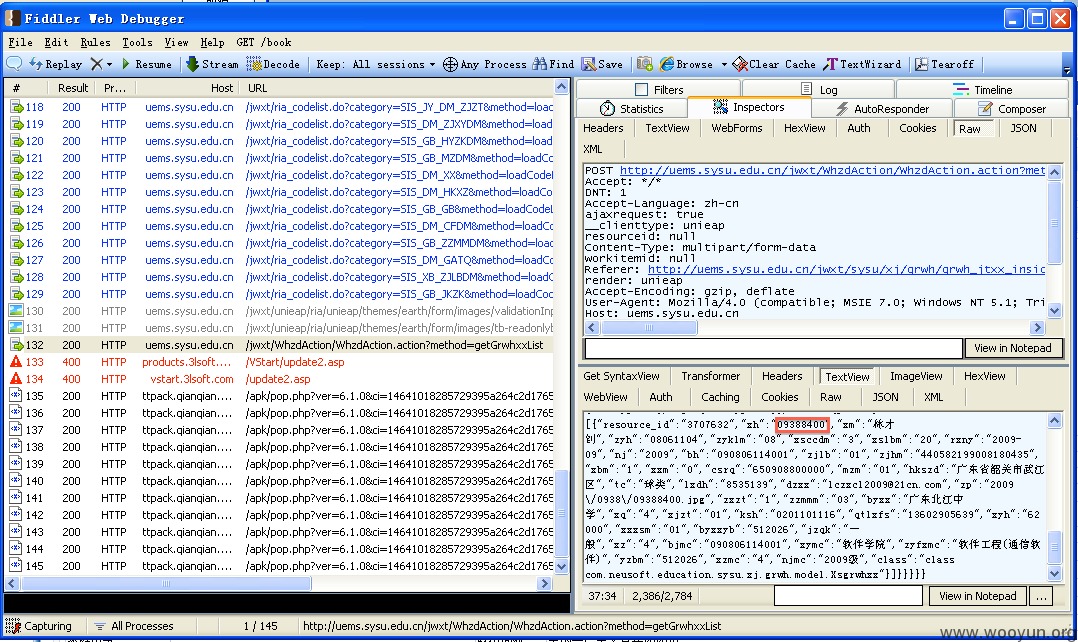This screenshot has height=642, width=1078.
Task: Click the Referer URL link
Action: point(846,269)
